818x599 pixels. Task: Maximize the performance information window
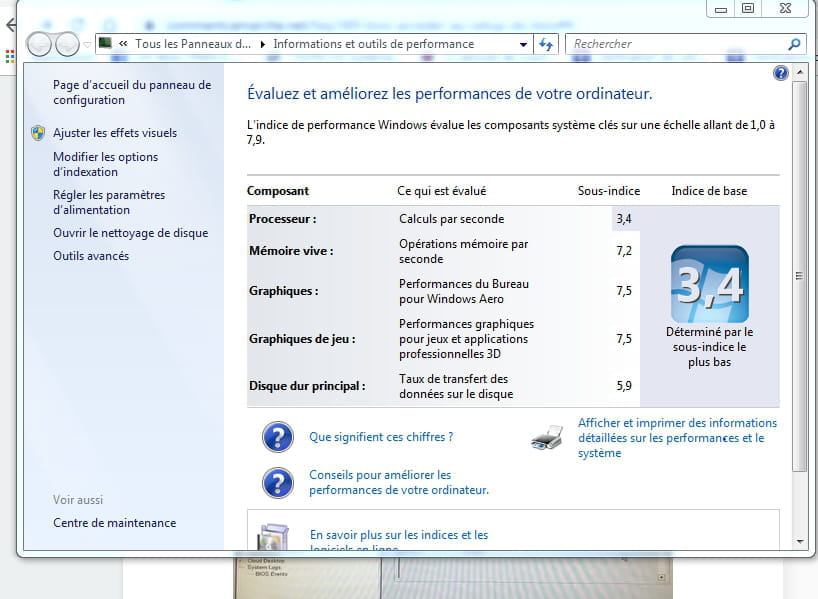click(x=748, y=9)
